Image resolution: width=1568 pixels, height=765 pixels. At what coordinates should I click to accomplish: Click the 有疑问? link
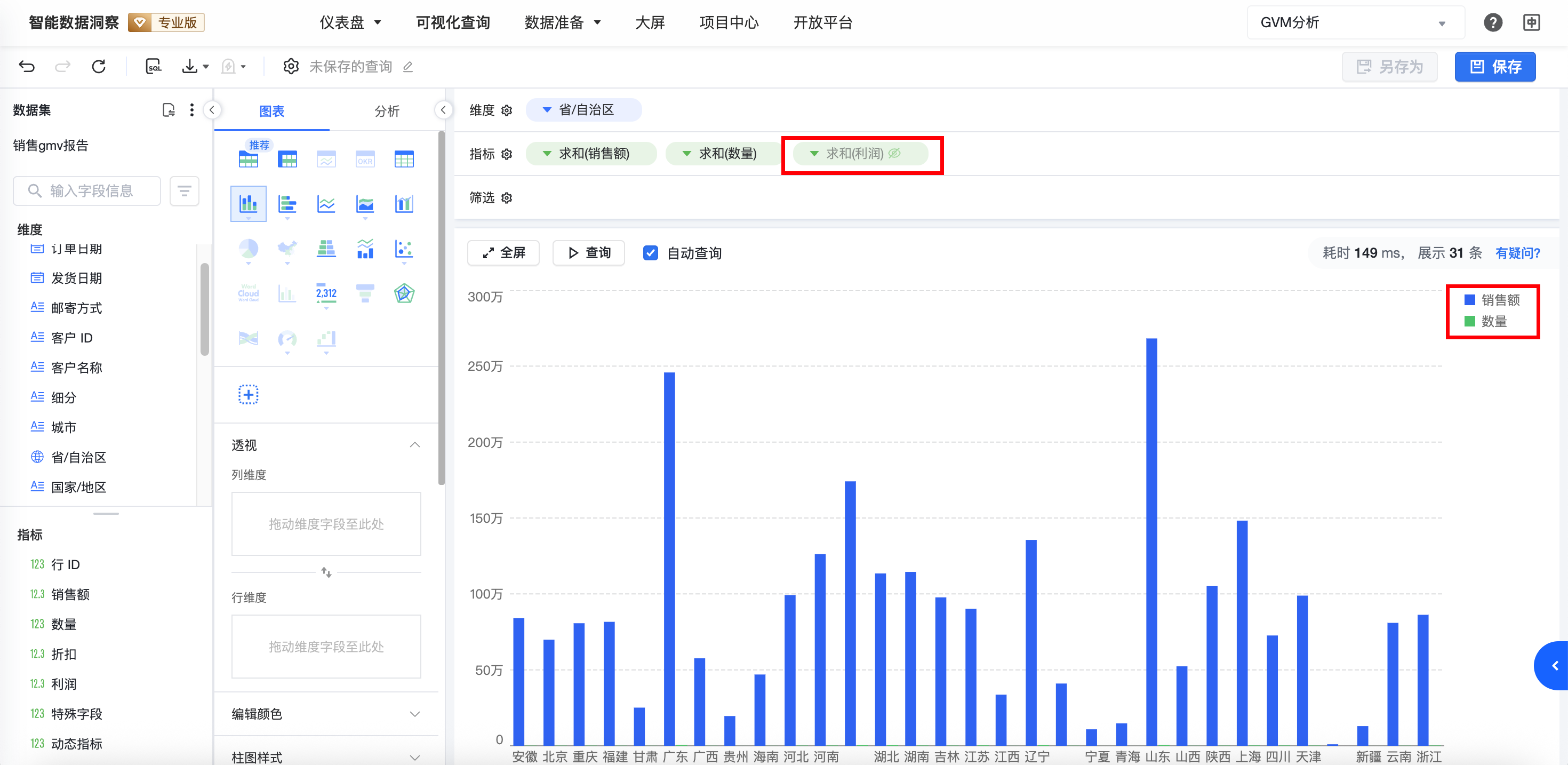(x=1517, y=253)
